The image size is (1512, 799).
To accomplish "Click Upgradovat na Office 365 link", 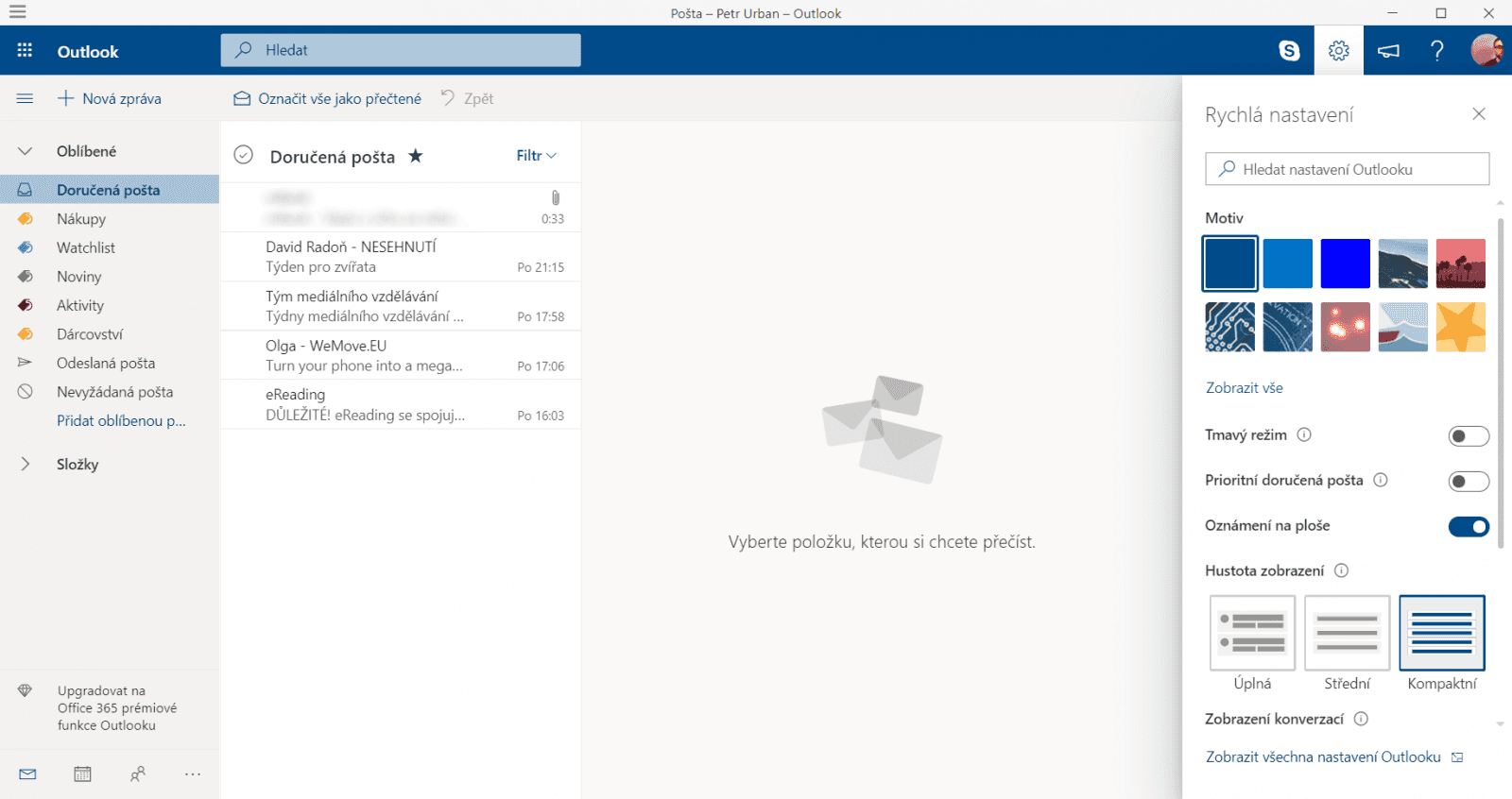I will (117, 708).
